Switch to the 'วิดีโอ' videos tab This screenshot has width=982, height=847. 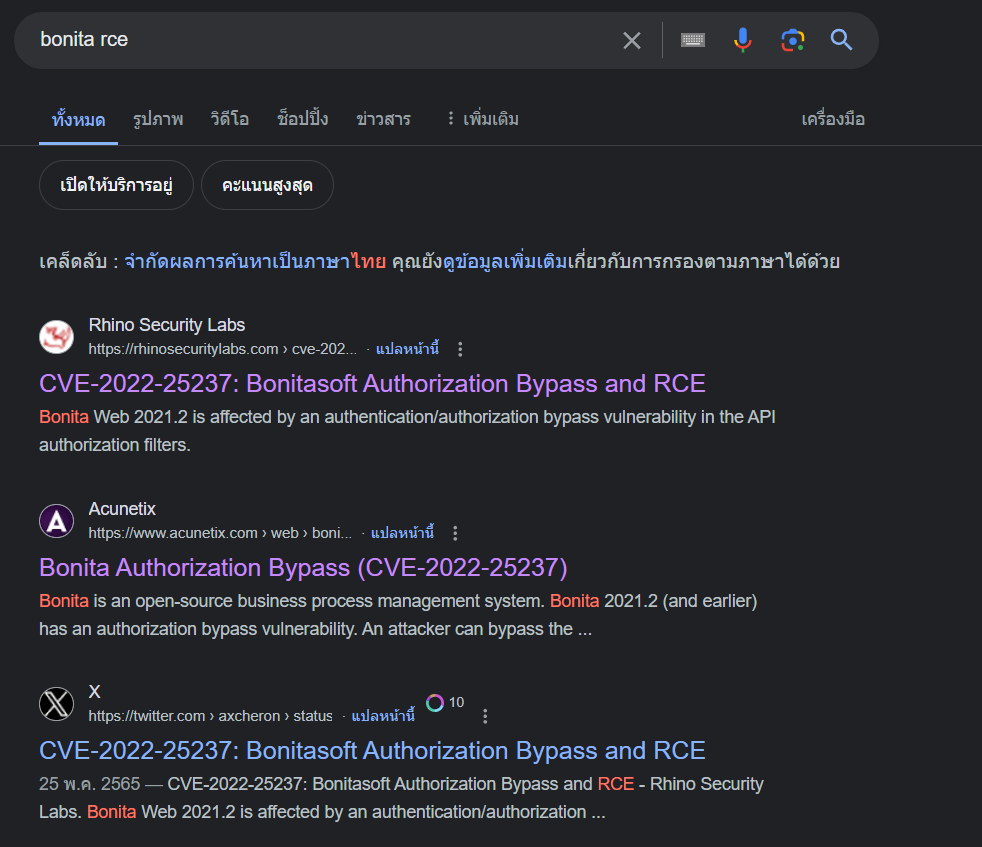click(x=230, y=119)
